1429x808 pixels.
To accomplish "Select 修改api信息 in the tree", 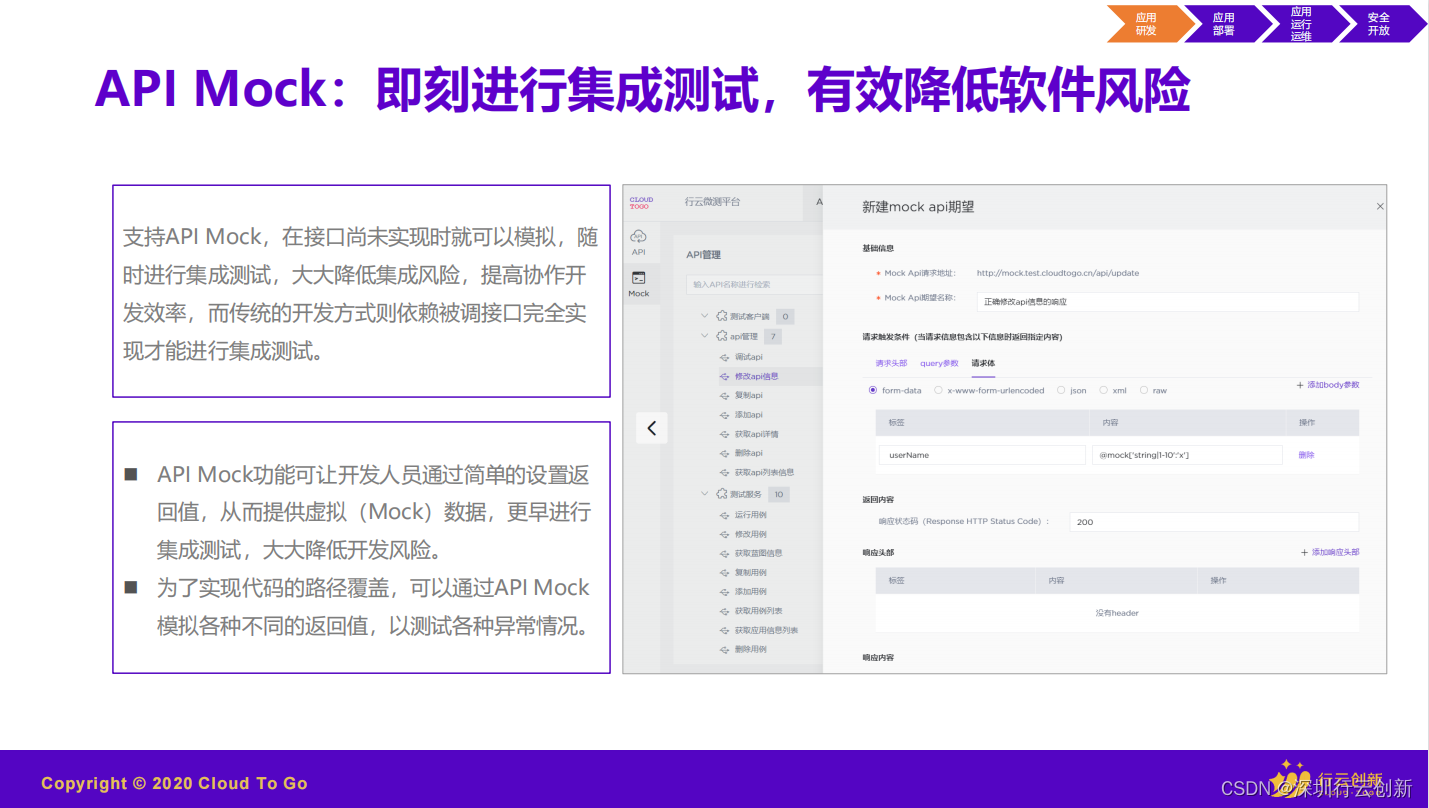I will 756,376.
